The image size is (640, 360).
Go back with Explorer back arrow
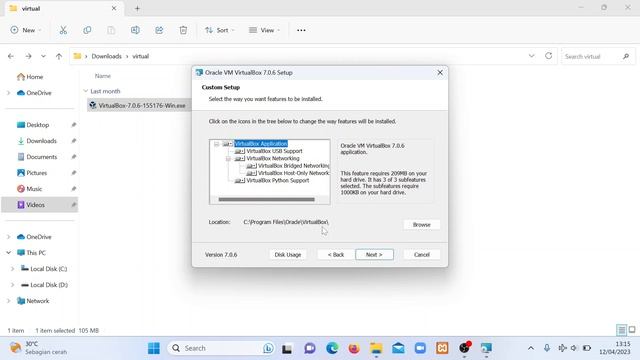[x=11, y=56]
